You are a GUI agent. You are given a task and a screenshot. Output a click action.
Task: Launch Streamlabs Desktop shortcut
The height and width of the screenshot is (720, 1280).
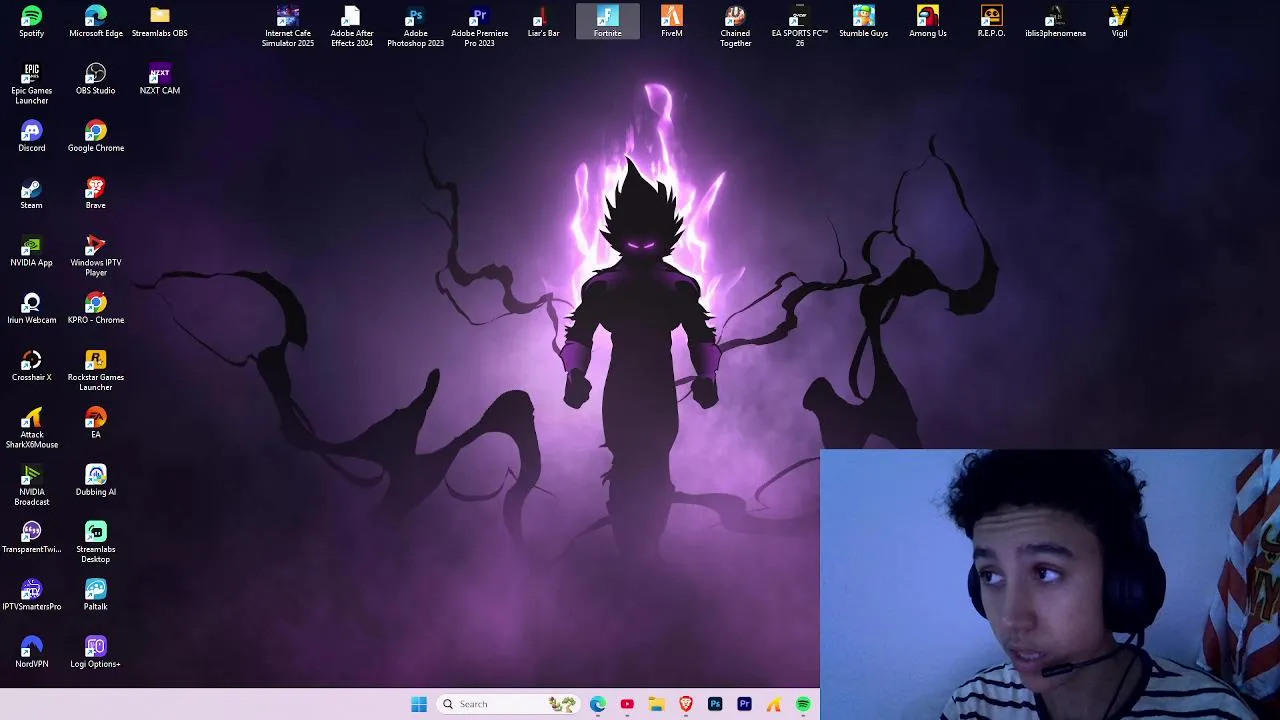(96, 543)
